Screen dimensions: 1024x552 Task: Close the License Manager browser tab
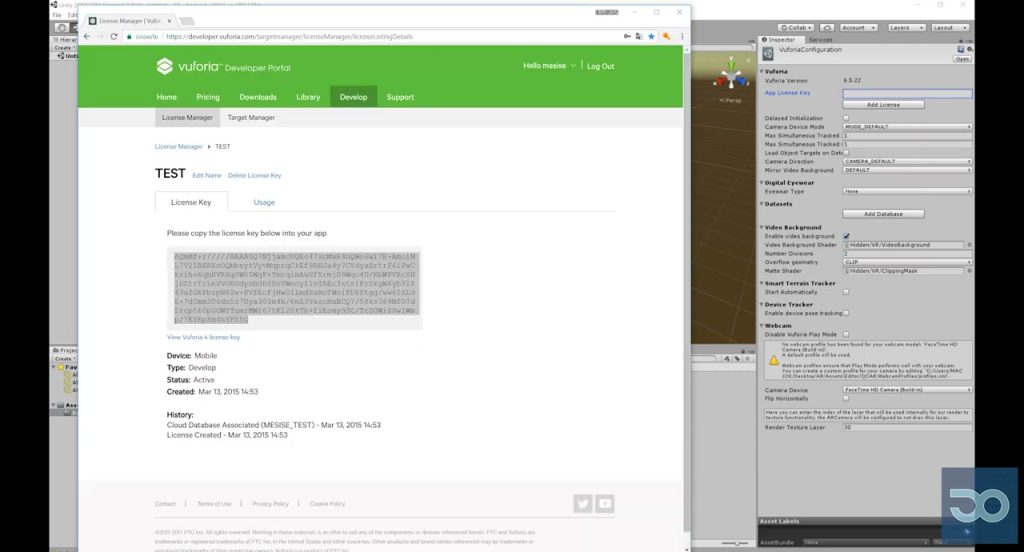point(169,21)
